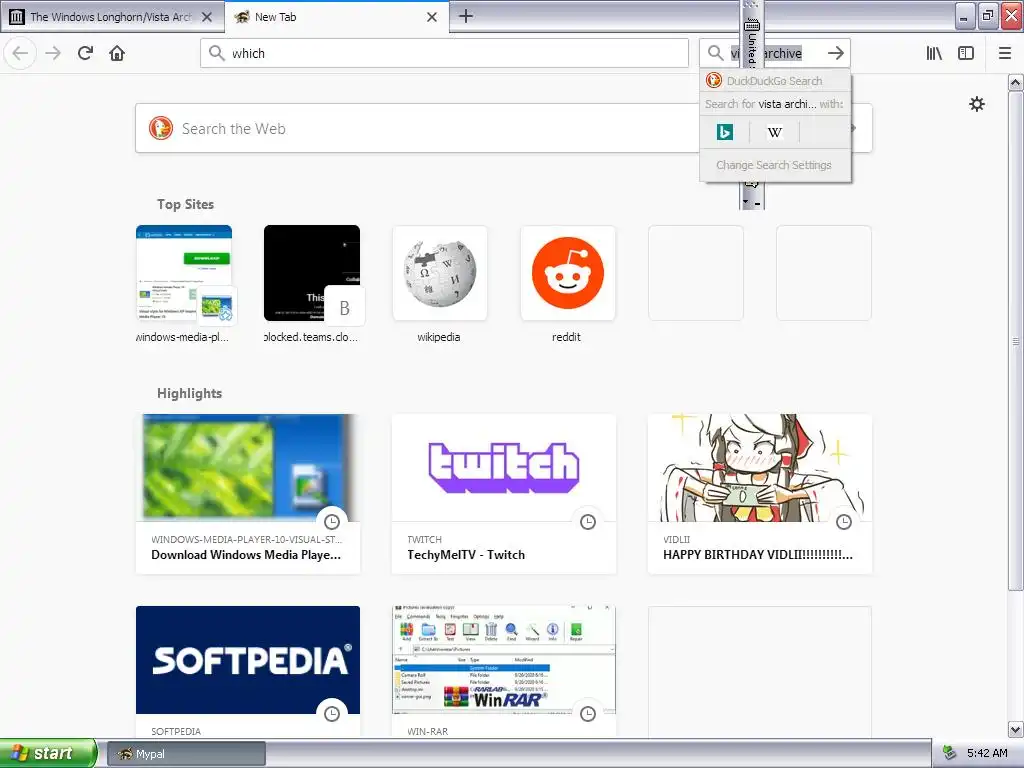Click the toolbar search box text
1024x768 pixels.
[x=766, y=54]
